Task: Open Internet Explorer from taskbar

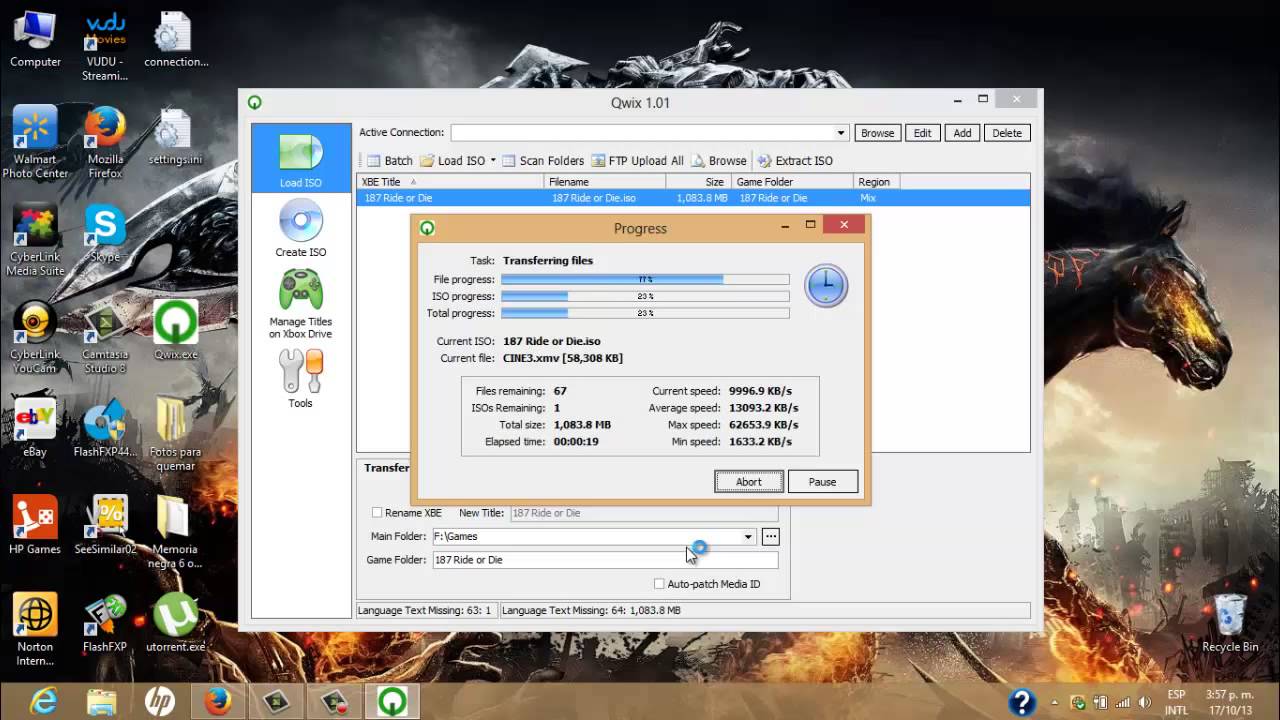Action: (x=42, y=701)
